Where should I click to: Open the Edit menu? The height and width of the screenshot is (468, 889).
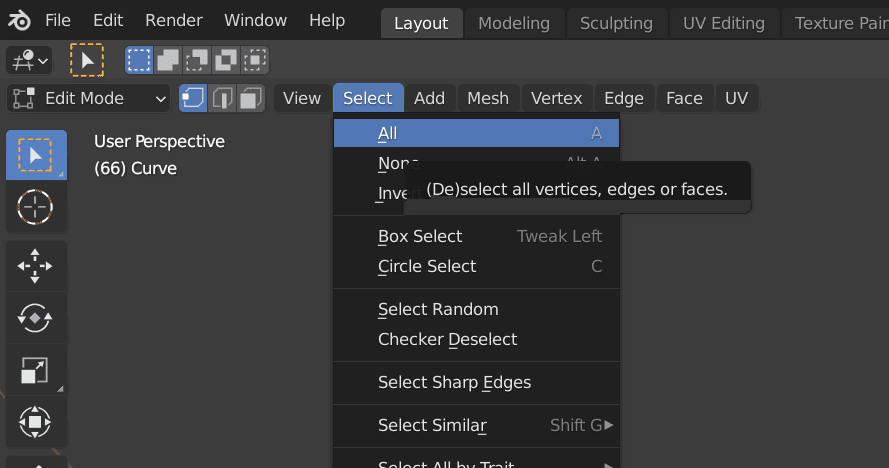[108, 20]
